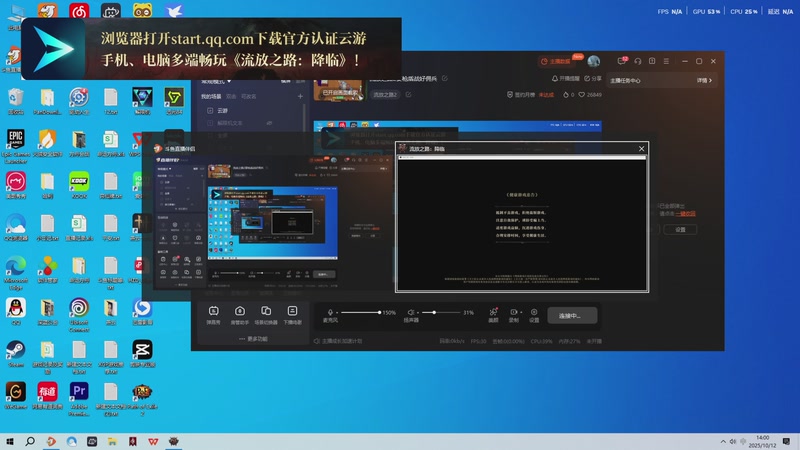Open the 主播成长加速计划 link
800x450 pixels.
(338, 341)
